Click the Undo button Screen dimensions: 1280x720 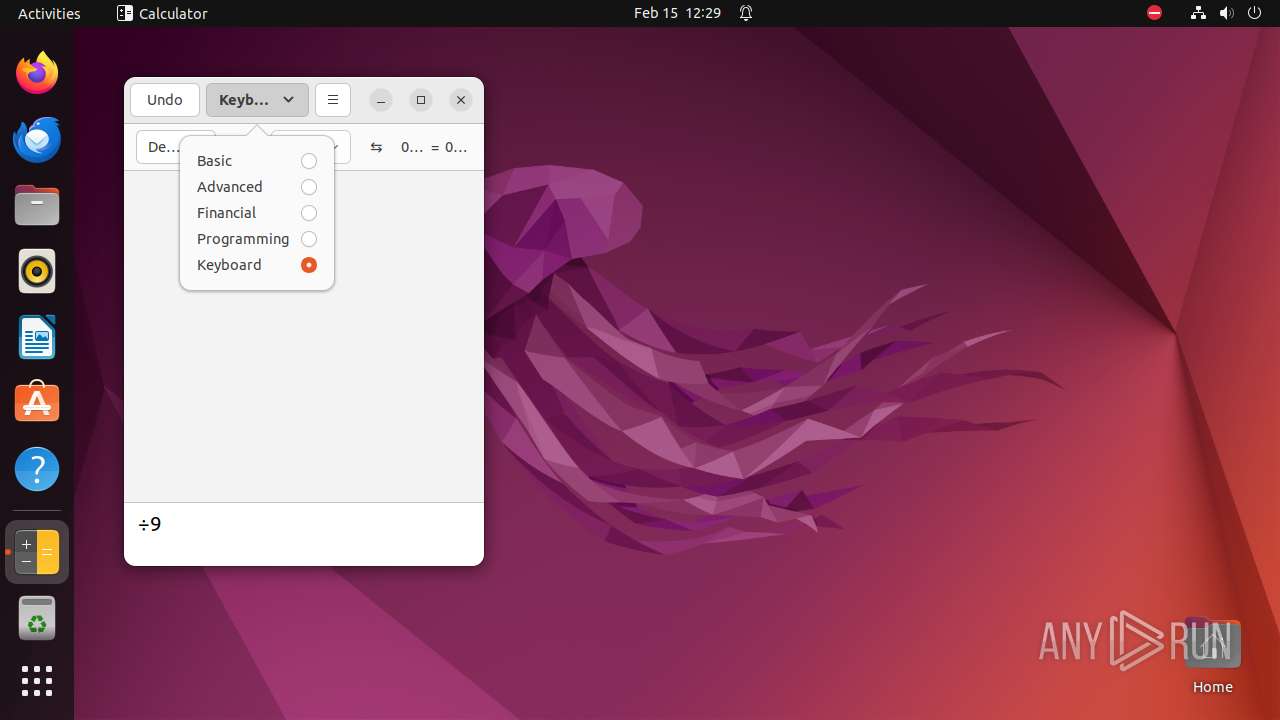click(x=165, y=100)
